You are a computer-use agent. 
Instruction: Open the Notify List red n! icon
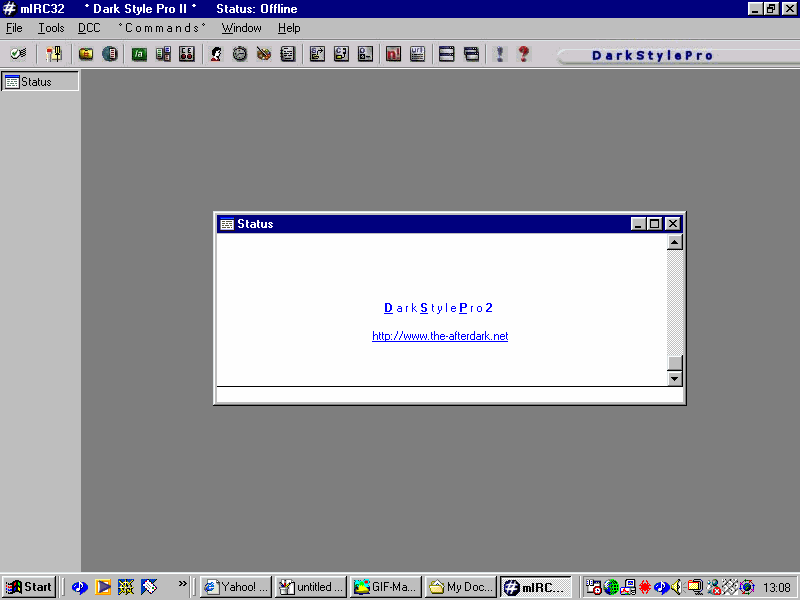tap(393, 54)
